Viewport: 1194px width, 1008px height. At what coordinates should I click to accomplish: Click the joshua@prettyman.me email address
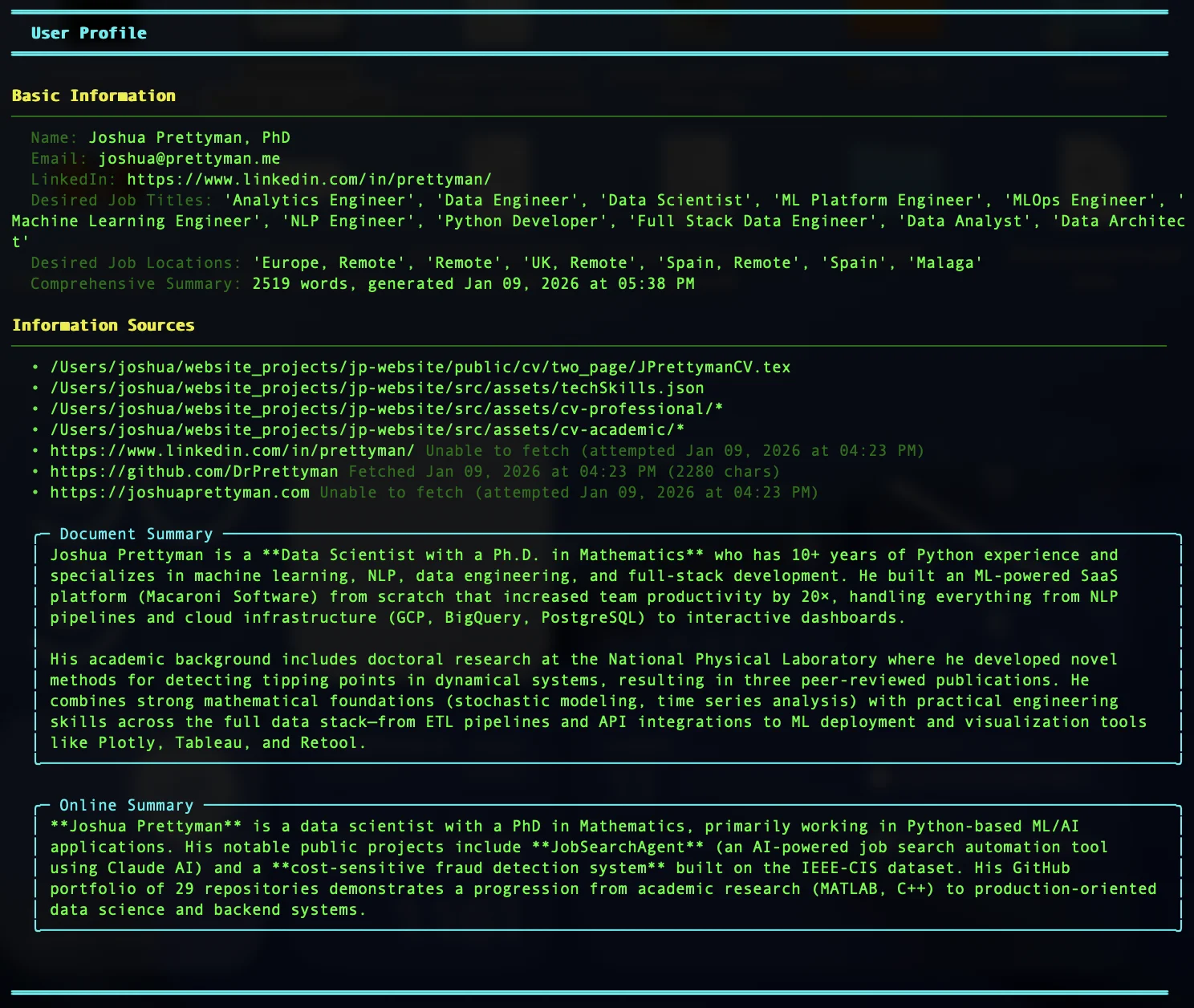tap(189, 159)
